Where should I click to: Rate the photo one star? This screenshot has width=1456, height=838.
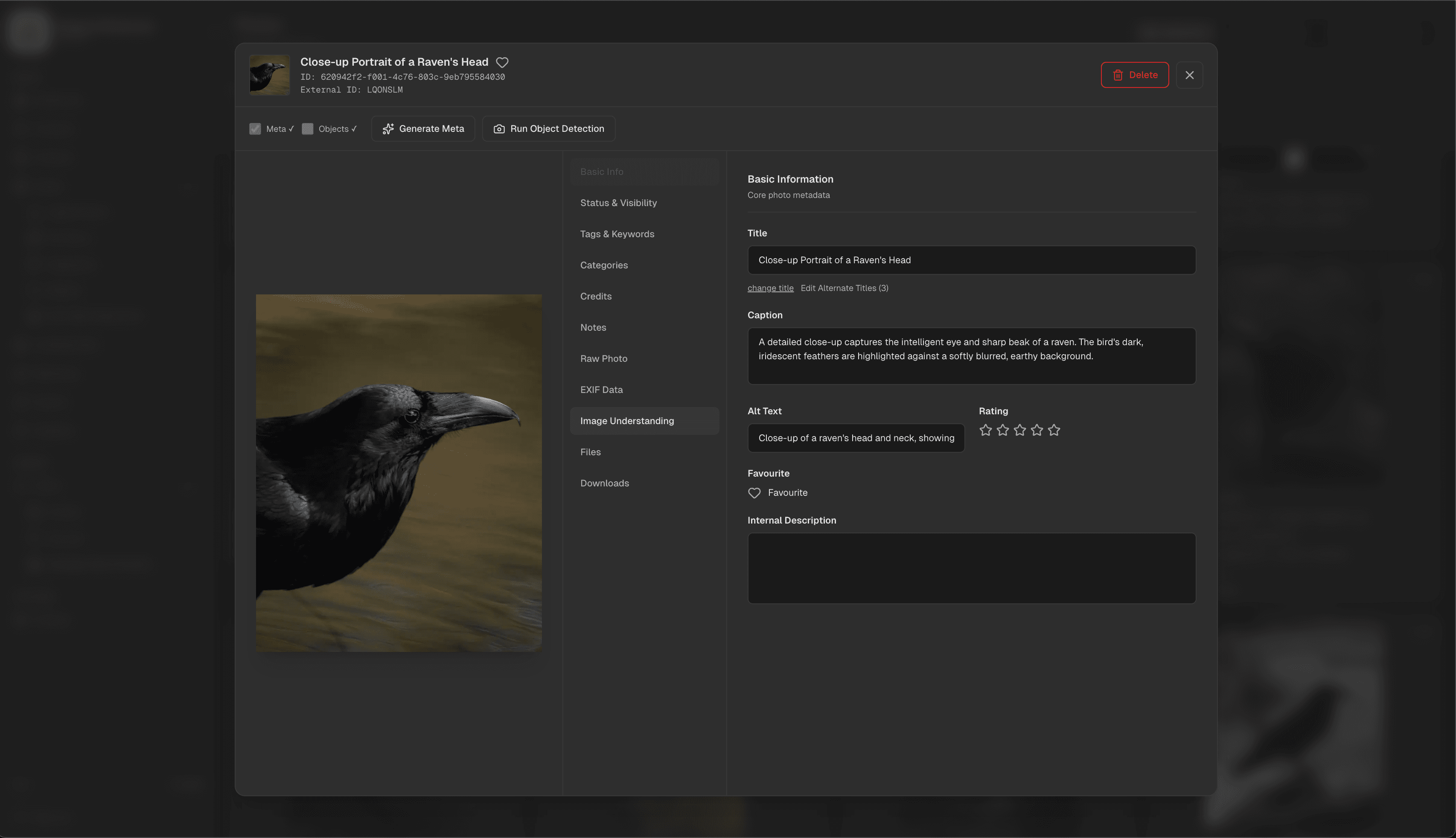click(x=985, y=430)
